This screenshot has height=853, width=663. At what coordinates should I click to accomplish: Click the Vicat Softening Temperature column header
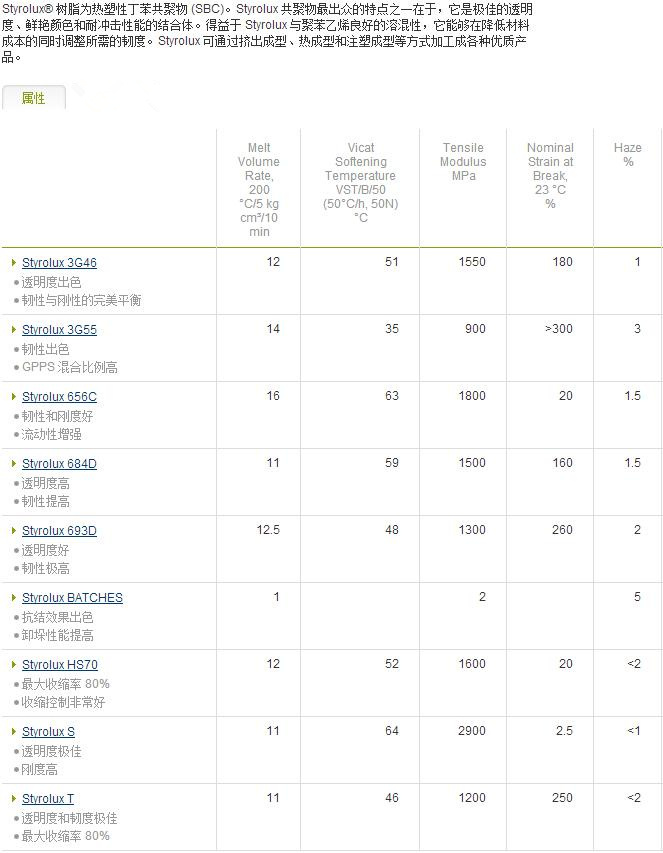[x=360, y=183]
